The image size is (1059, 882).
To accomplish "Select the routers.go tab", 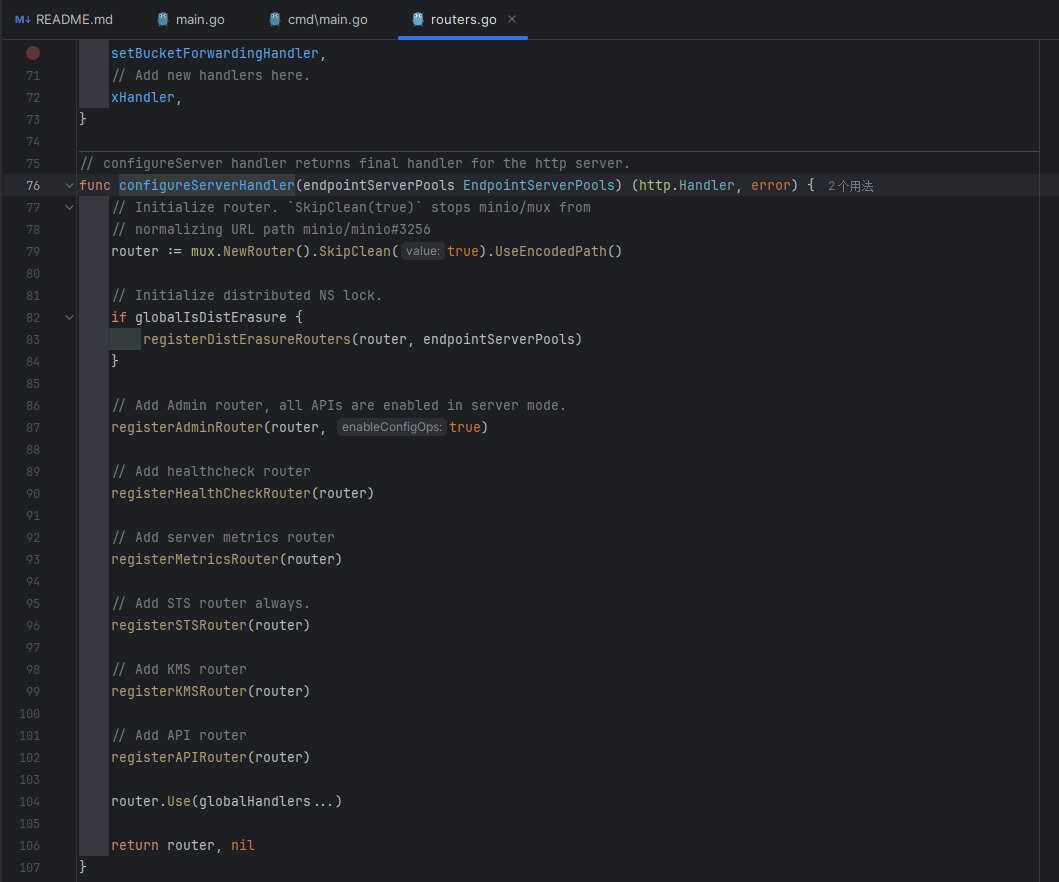I will pos(463,20).
